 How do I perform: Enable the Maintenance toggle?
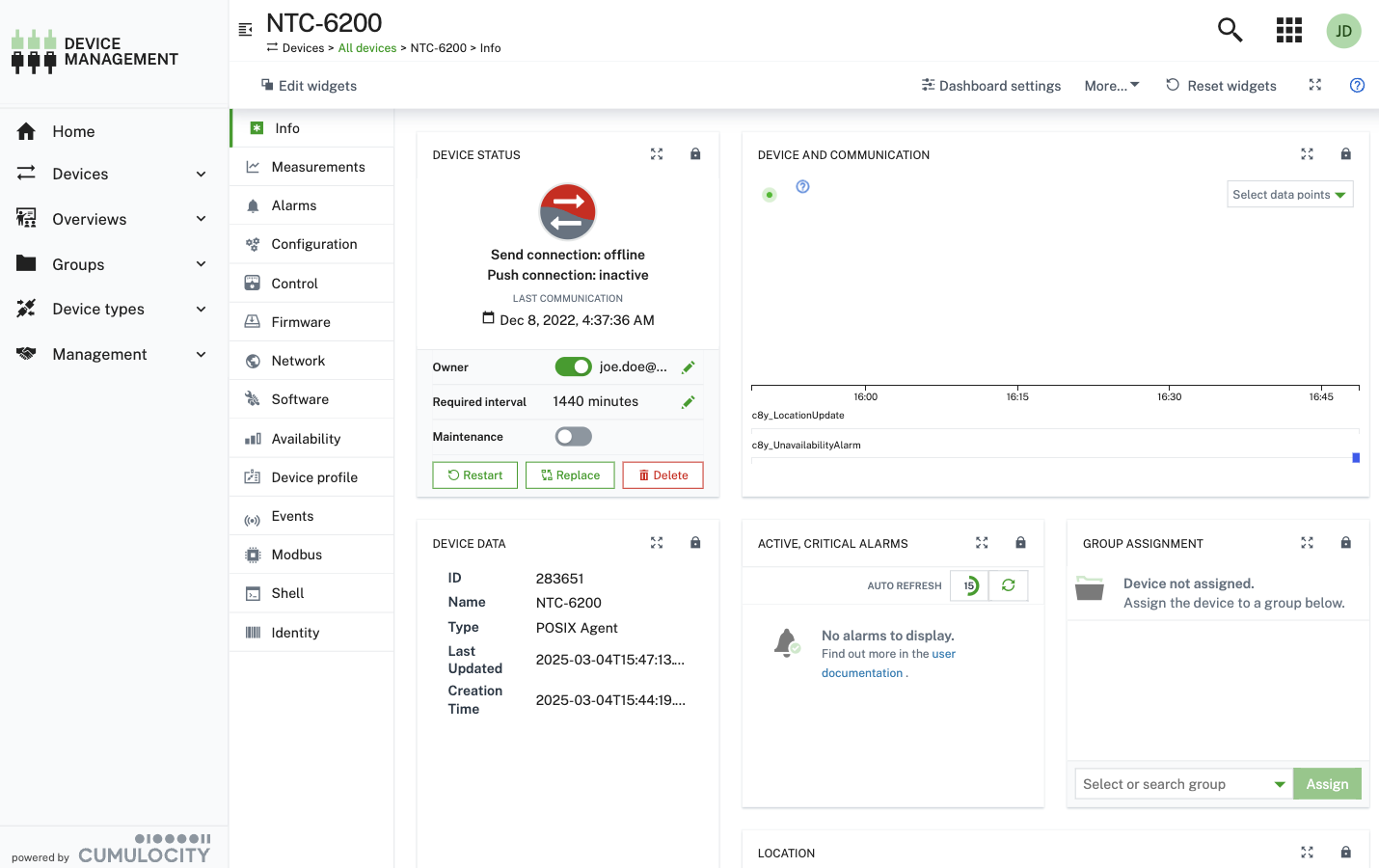[573, 437]
